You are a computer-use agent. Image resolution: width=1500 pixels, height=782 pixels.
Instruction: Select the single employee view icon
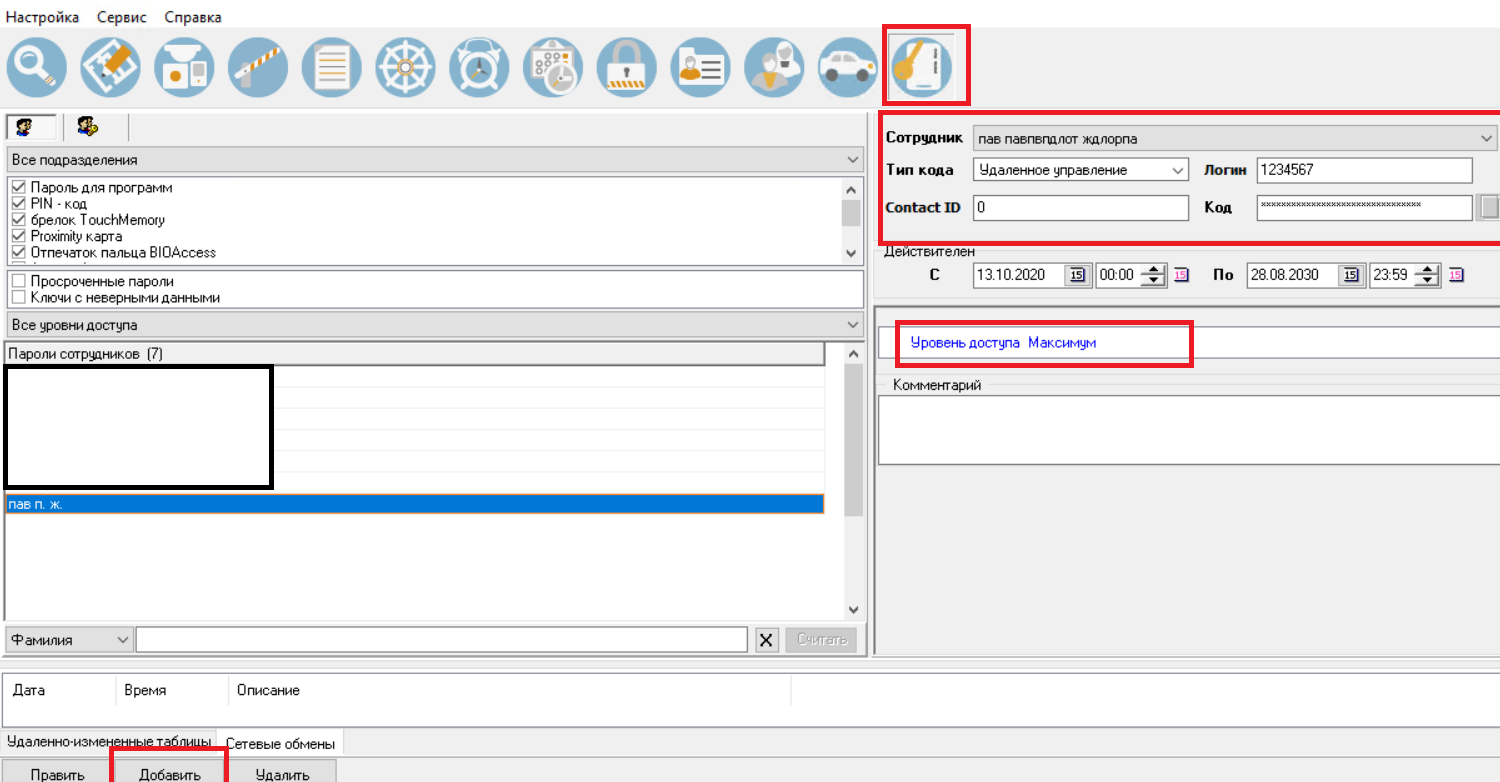pos(31,127)
